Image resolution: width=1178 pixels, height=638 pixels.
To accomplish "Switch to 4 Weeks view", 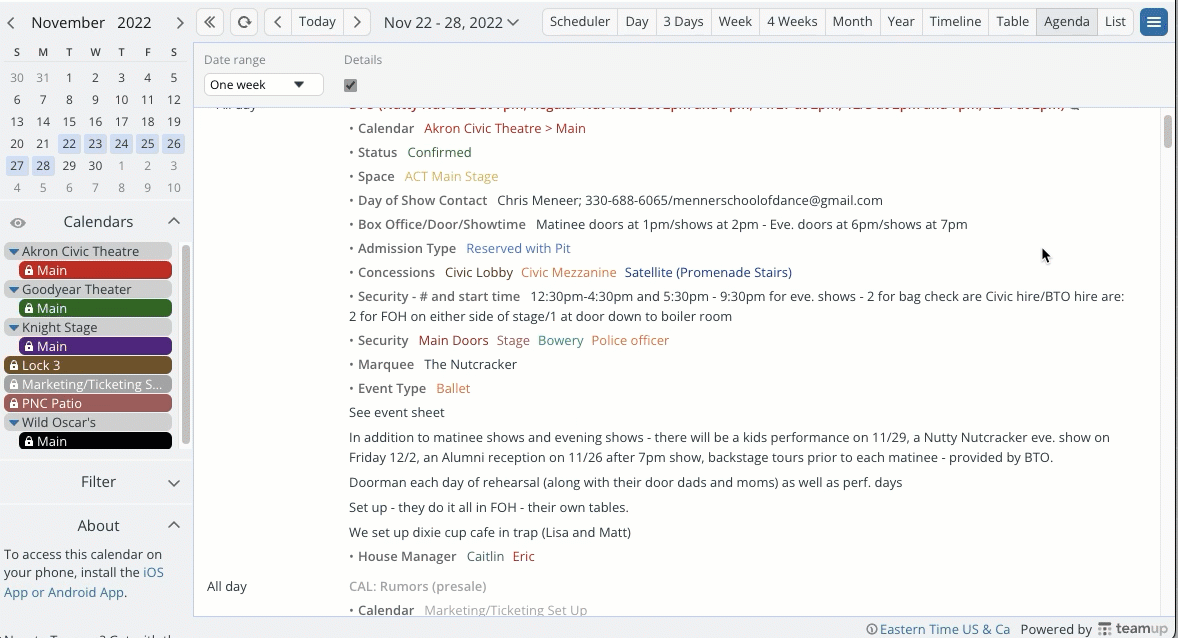I will click(792, 22).
